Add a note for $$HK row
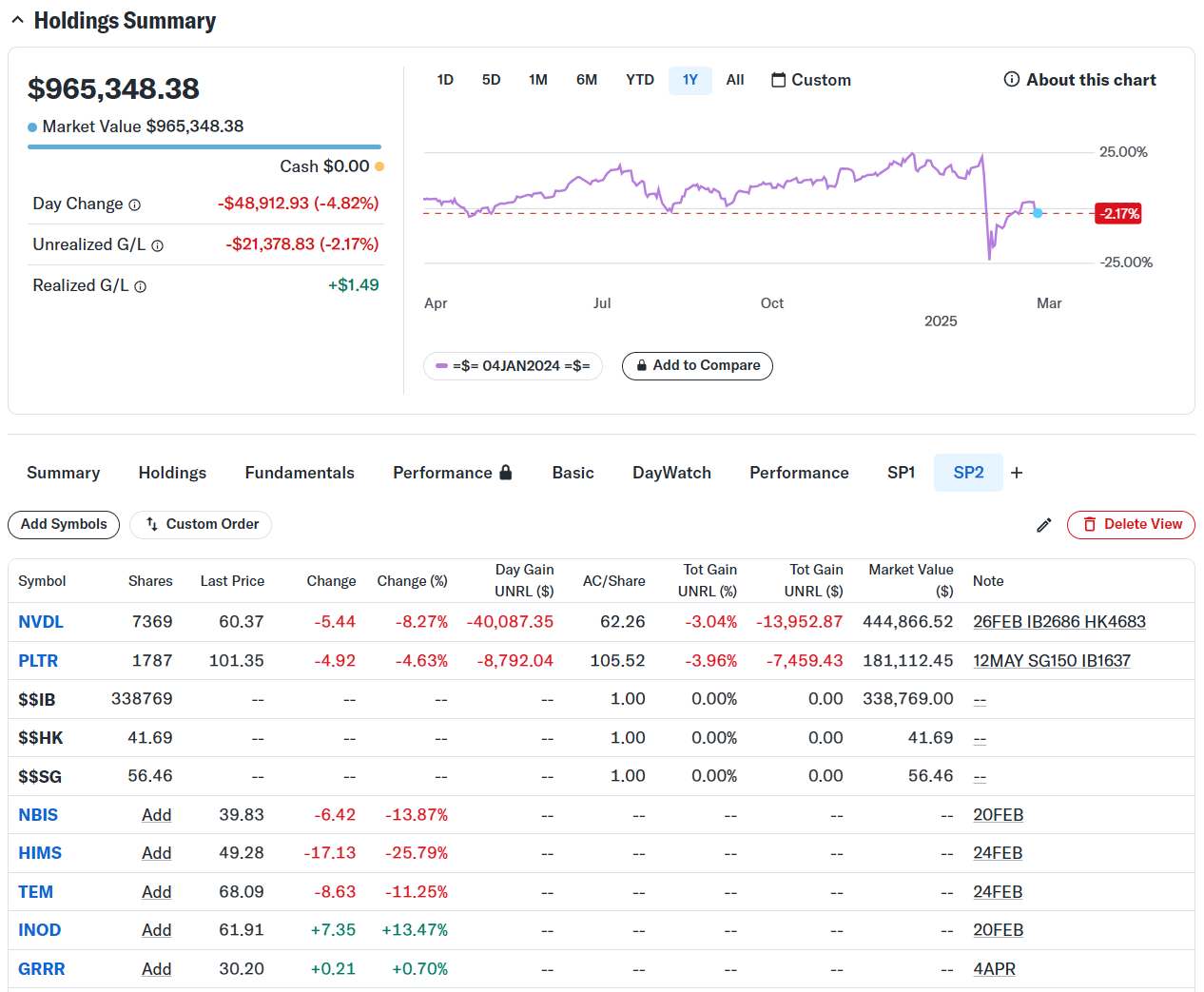Viewport: 1204px width, 992px height. [980, 738]
